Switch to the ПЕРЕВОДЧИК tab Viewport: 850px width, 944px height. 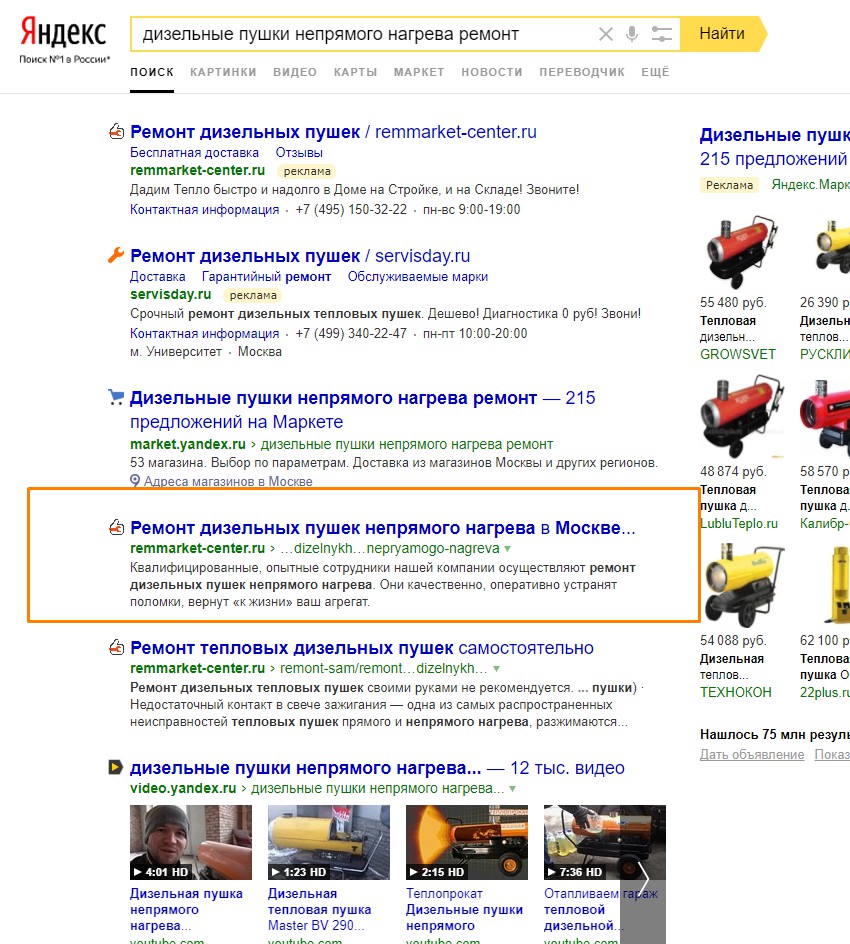pos(582,72)
